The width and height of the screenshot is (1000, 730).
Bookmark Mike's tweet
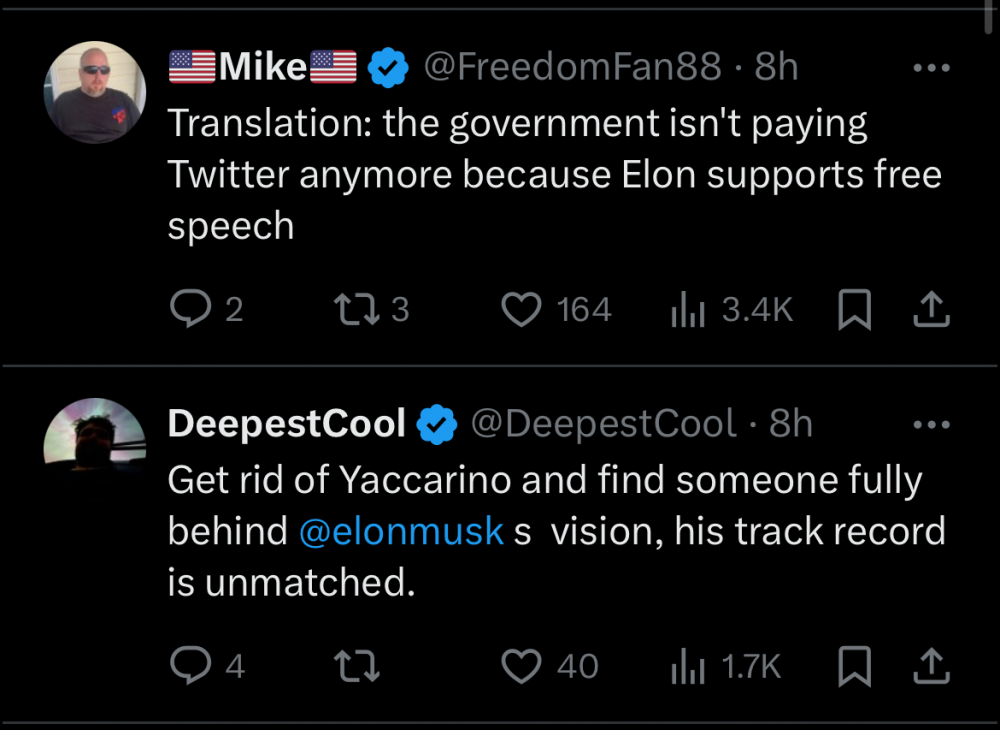click(x=854, y=311)
